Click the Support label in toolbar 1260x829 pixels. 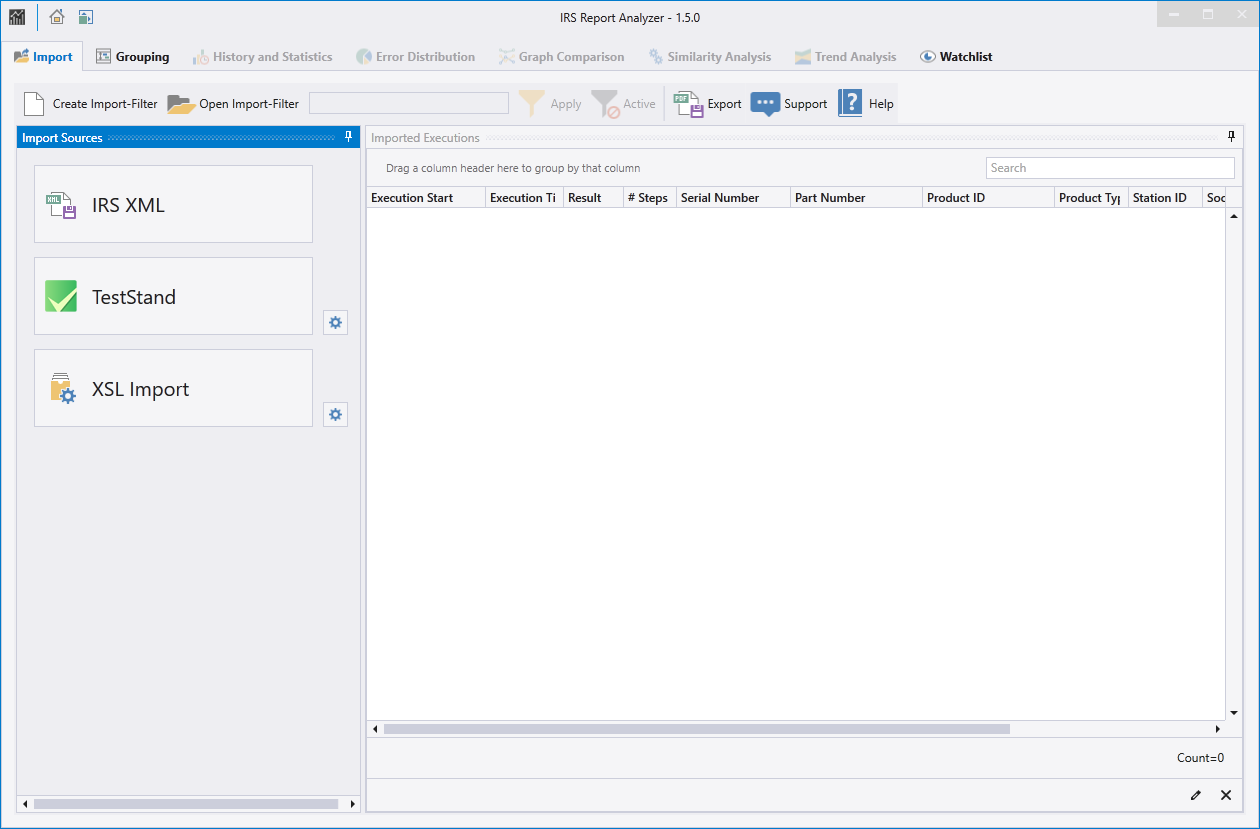[x=806, y=104]
